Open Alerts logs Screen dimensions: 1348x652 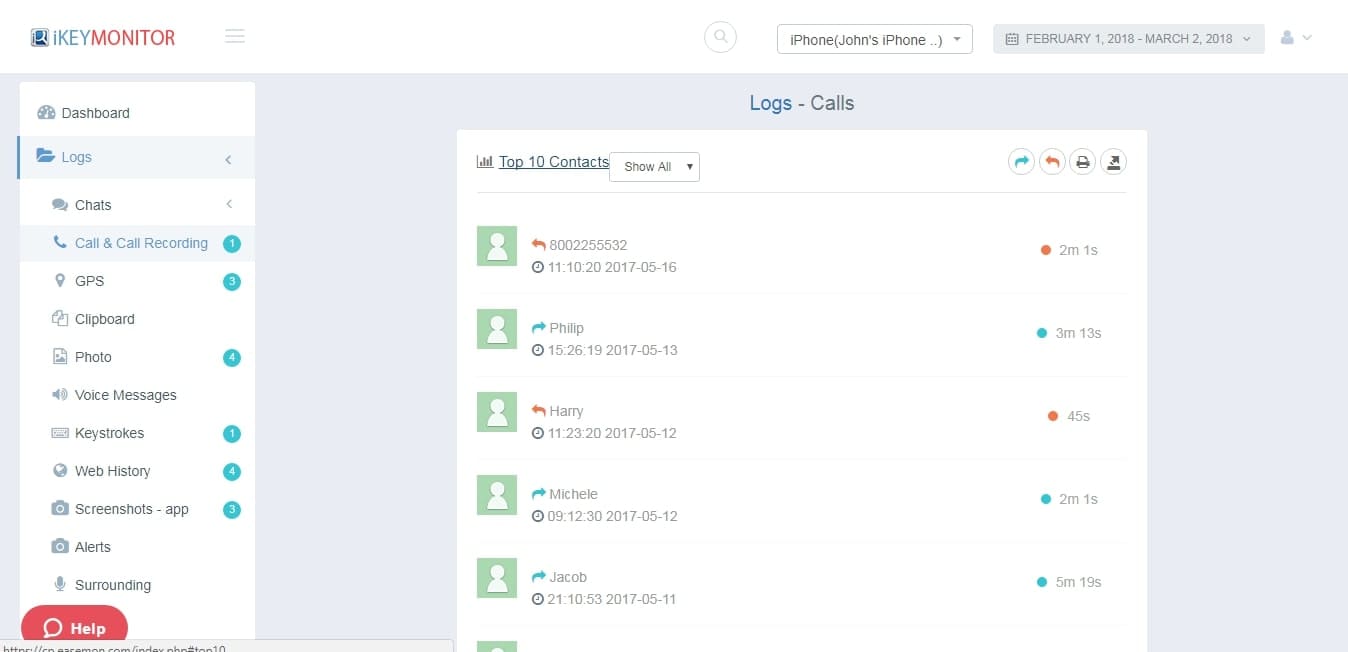pyautogui.click(x=92, y=547)
